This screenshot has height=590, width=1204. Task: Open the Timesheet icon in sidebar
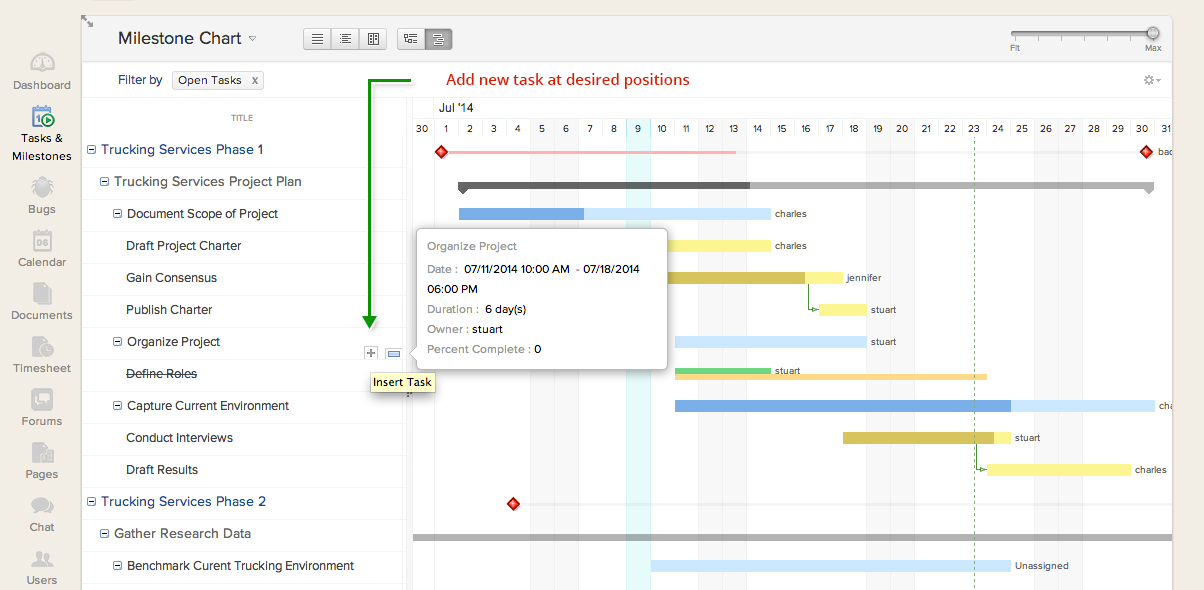[41, 354]
